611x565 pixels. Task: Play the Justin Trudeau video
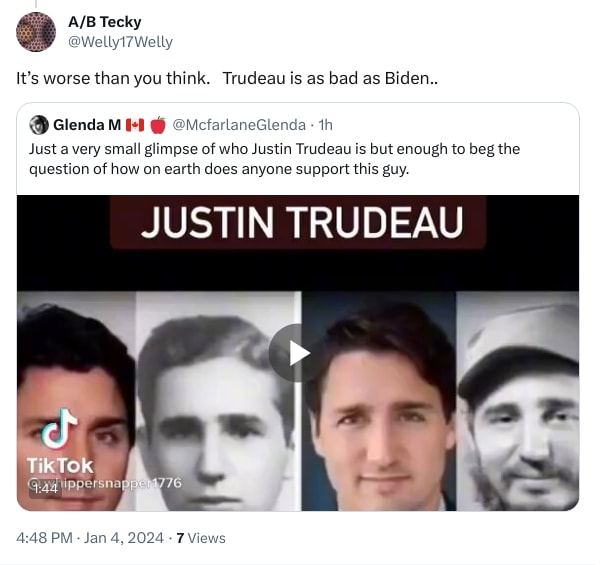click(298, 353)
